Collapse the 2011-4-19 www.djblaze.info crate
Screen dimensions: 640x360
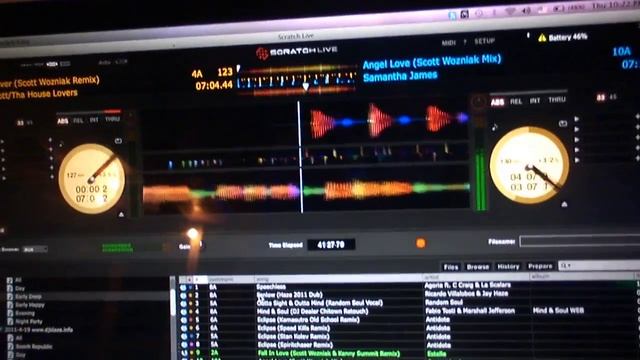click(2, 330)
